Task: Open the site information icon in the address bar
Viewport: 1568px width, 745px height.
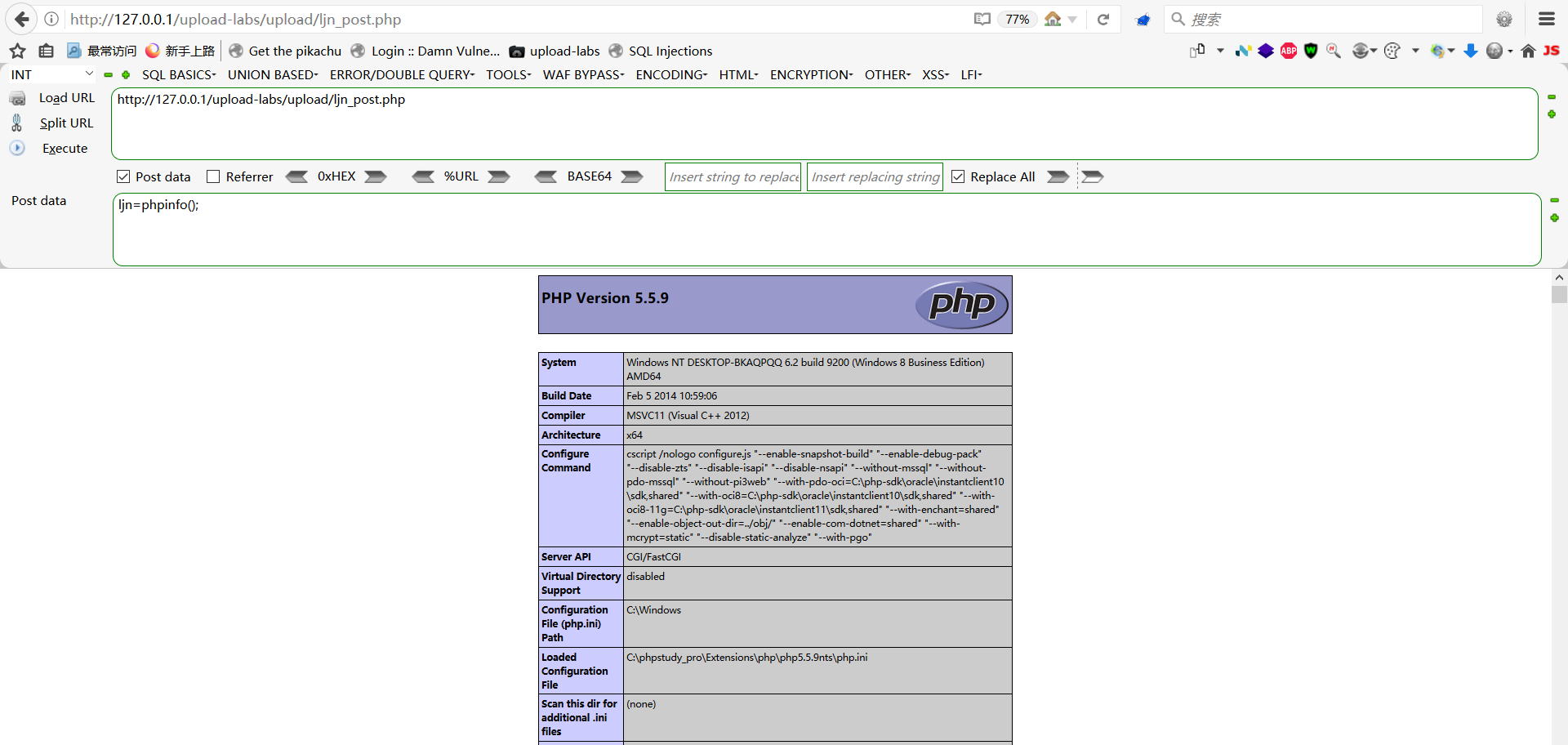Action: [x=51, y=19]
